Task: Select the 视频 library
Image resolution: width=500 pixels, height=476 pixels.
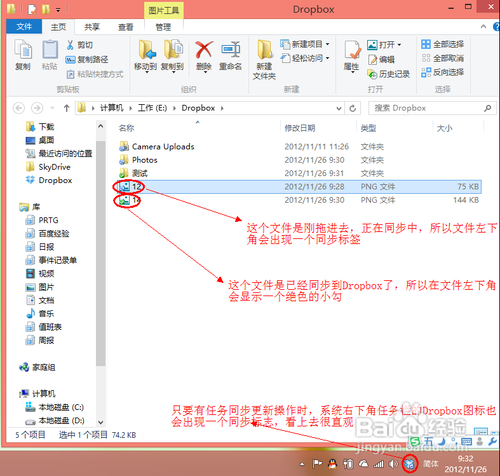Action: coord(40,273)
